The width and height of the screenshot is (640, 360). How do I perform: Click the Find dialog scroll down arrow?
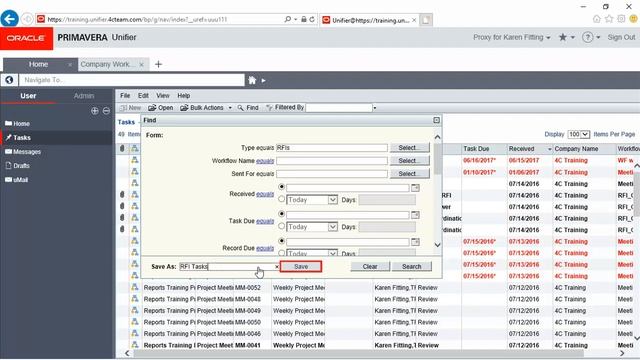(x=437, y=245)
